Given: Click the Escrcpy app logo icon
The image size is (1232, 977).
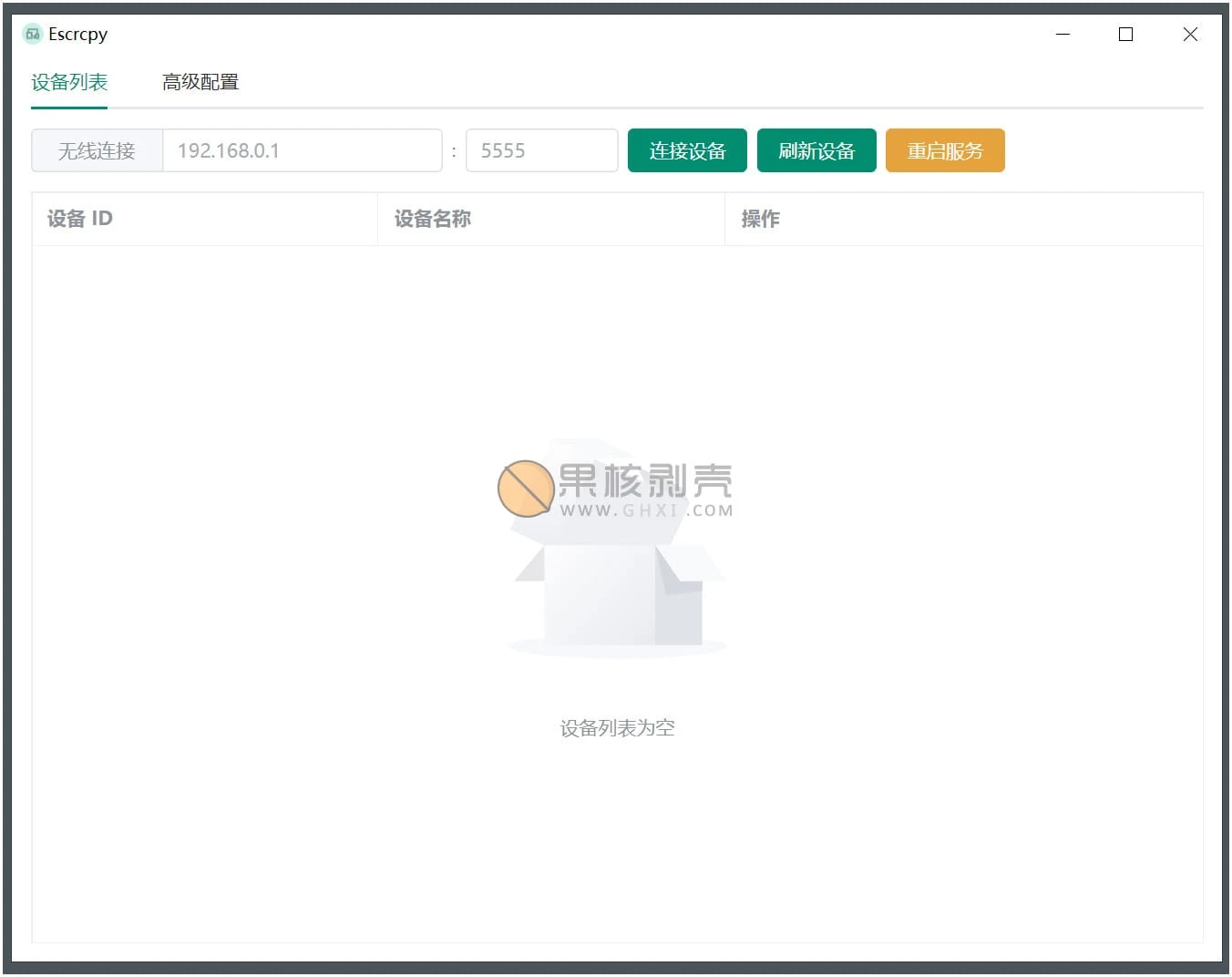Looking at the screenshot, I should pos(33,34).
